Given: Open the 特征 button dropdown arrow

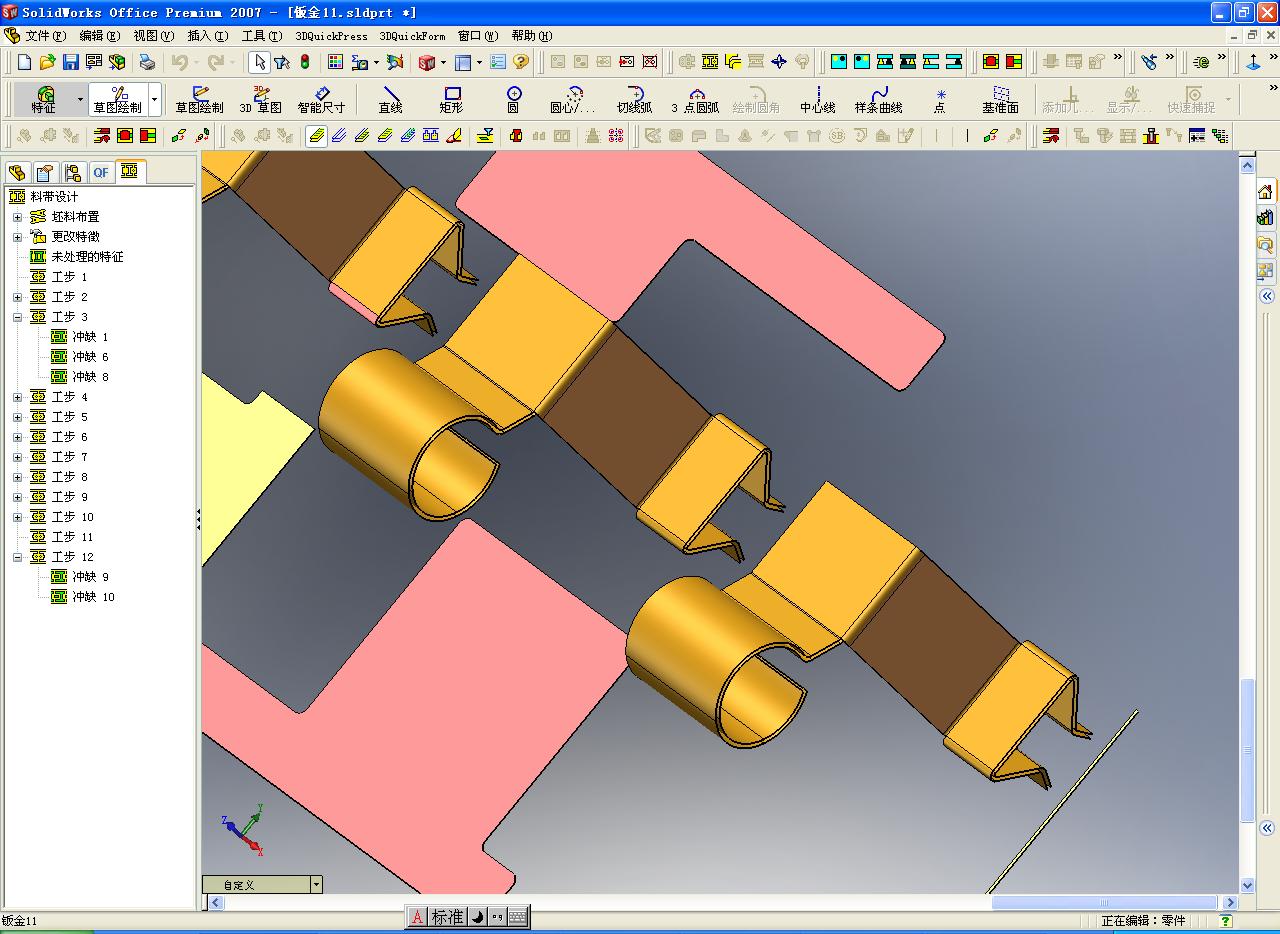Looking at the screenshot, I should point(79,100).
